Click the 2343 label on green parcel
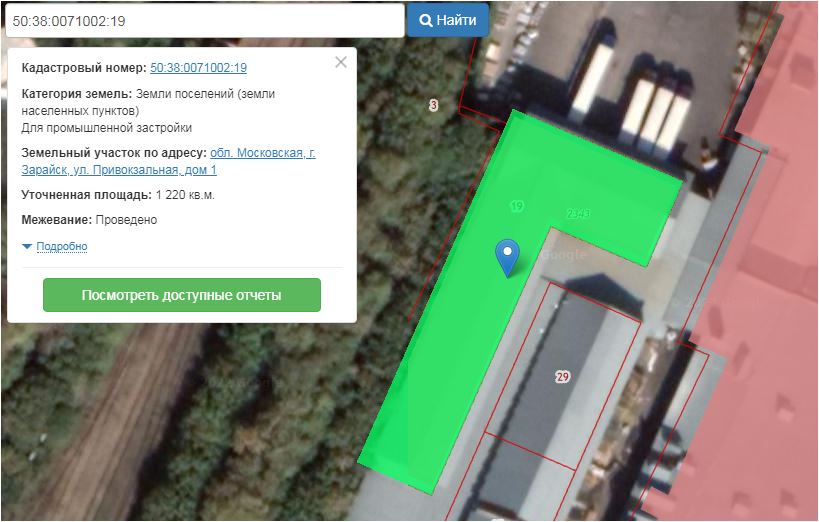819x522 pixels. tap(578, 213)
